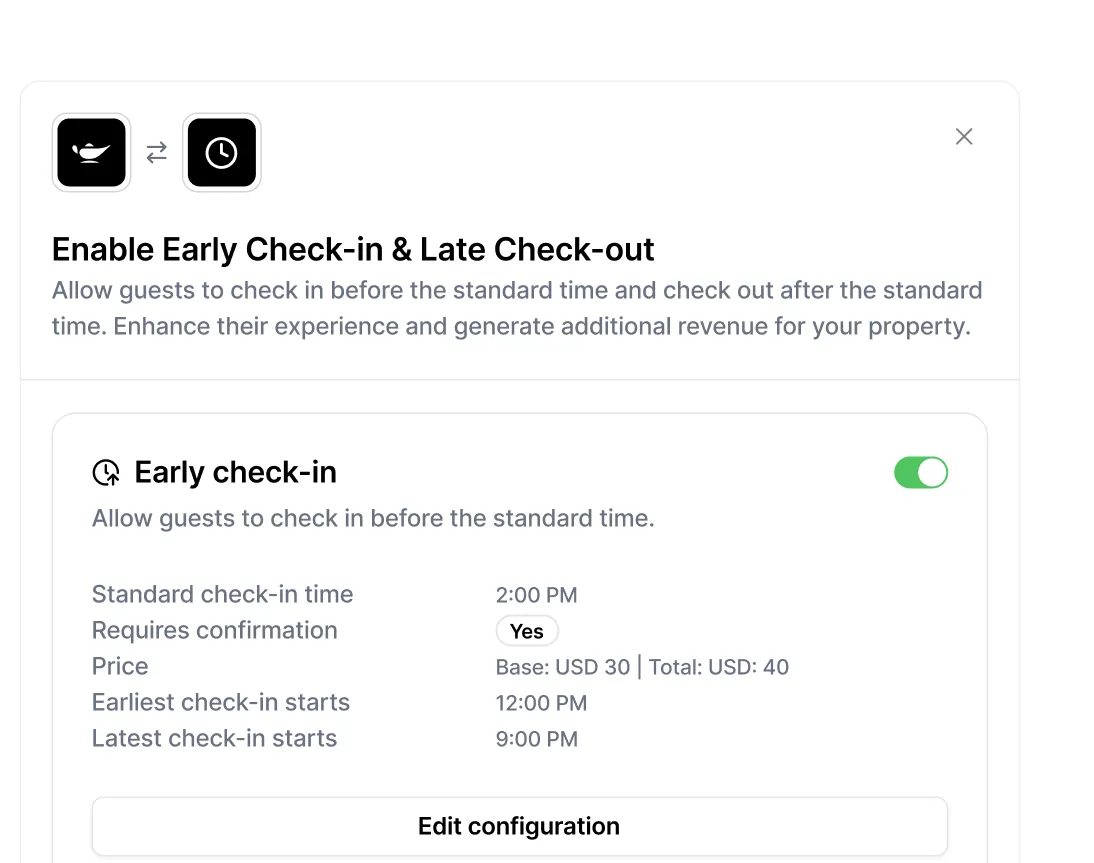Screen dimensions: 1094x863
Task: Disable the Early check-in toggle
Action: (920, 473)
